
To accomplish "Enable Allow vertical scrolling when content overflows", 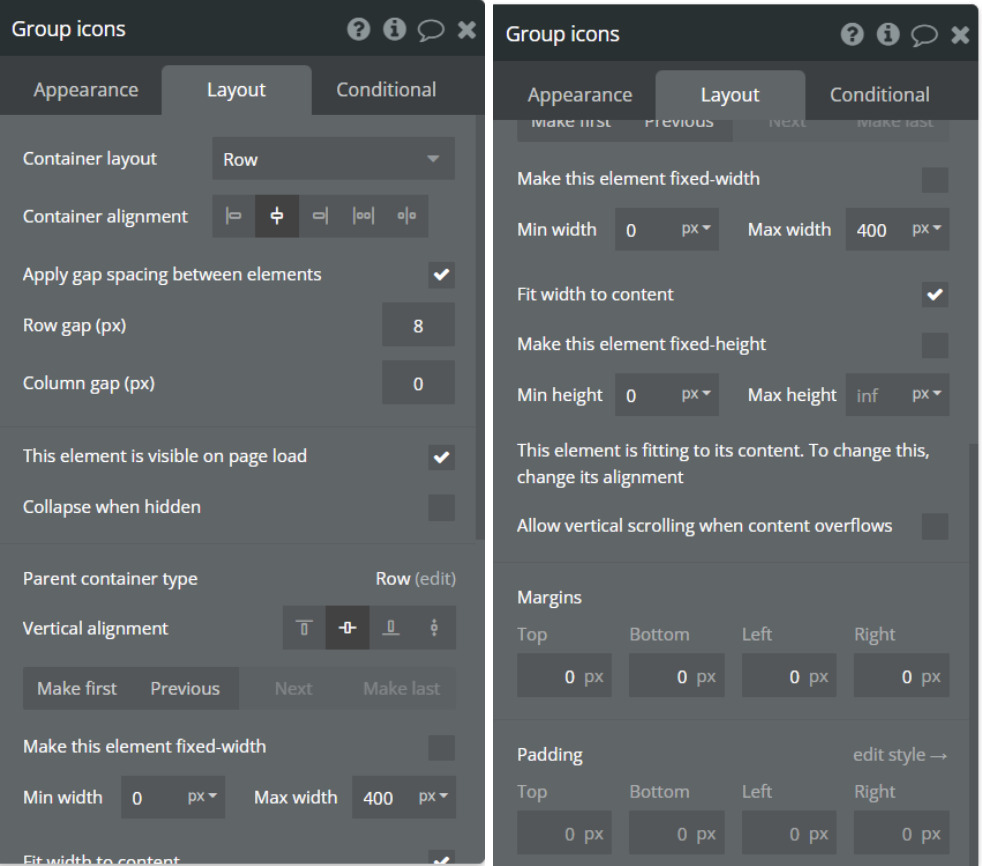I will click(x=935, y=526).
